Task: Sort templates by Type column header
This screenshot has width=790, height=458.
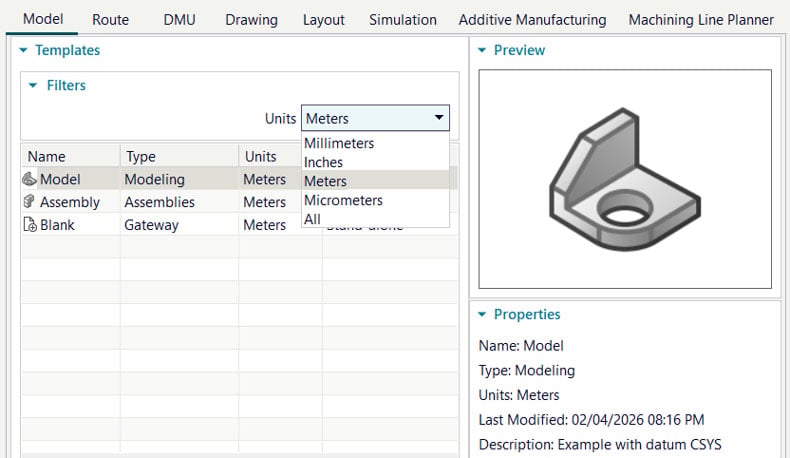Action: coord(179,156)
